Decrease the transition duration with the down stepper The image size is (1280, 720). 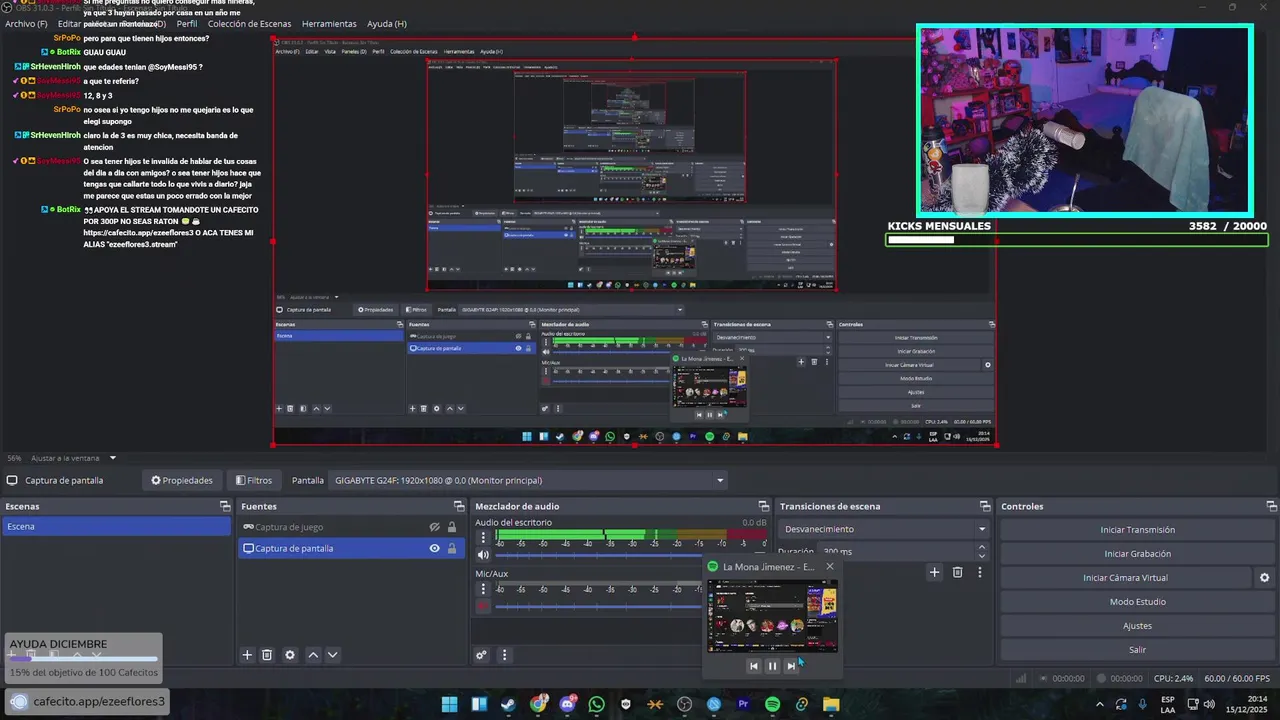pos(982,556)
